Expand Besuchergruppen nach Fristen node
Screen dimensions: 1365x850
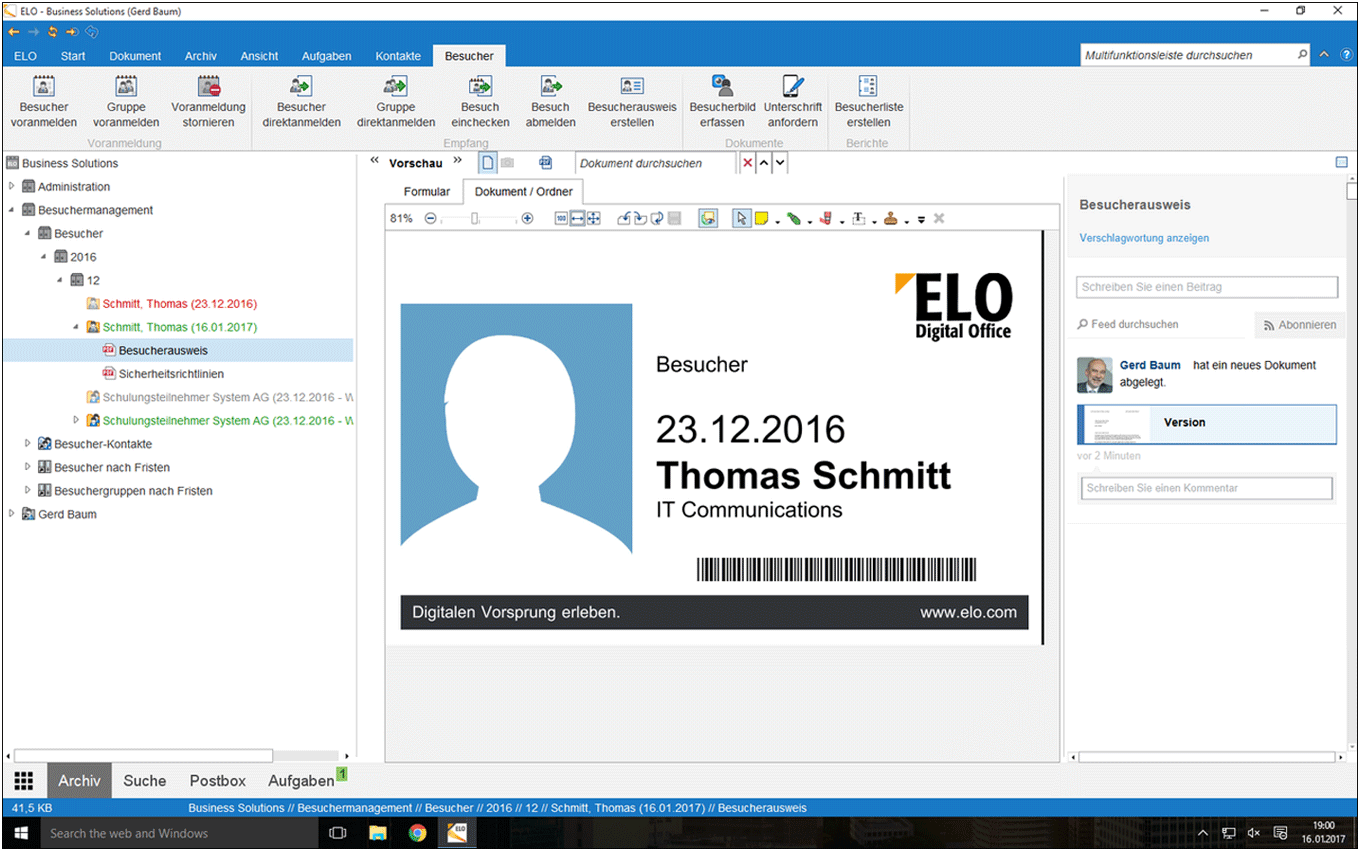(x=28, y=490)
